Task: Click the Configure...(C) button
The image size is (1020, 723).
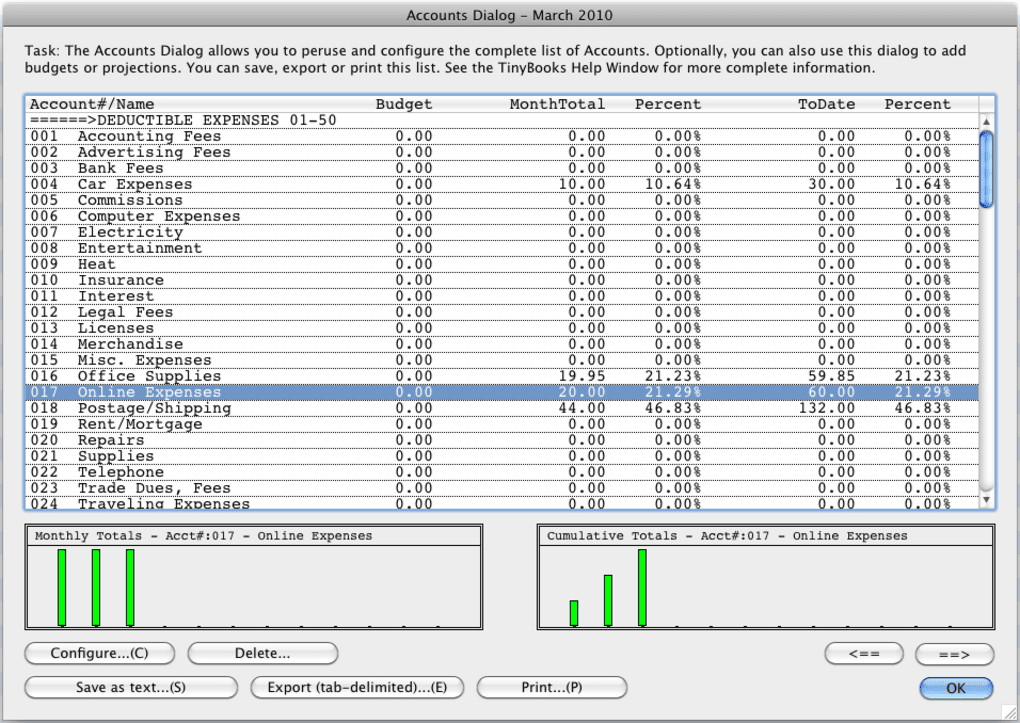Action: tap(100, 653)
